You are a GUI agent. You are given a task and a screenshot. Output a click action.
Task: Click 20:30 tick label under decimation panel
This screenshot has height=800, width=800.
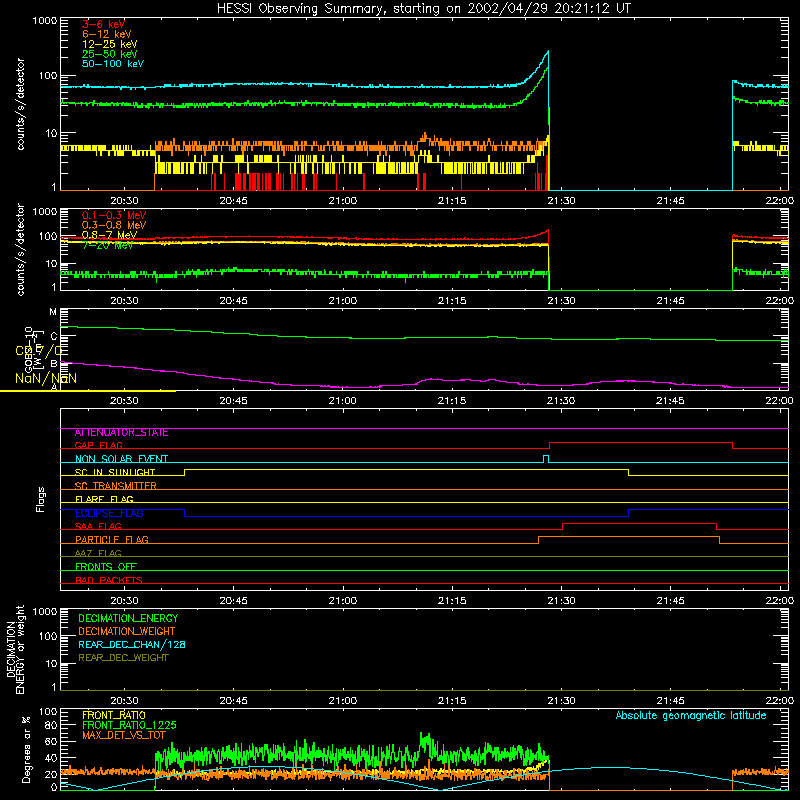[124, 701]
